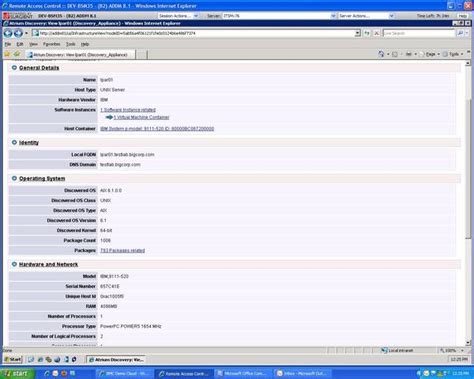Open the Server selection dropdown
This screenshot has width=474, height=379.
pyautogui.click(x=279, y=16)
